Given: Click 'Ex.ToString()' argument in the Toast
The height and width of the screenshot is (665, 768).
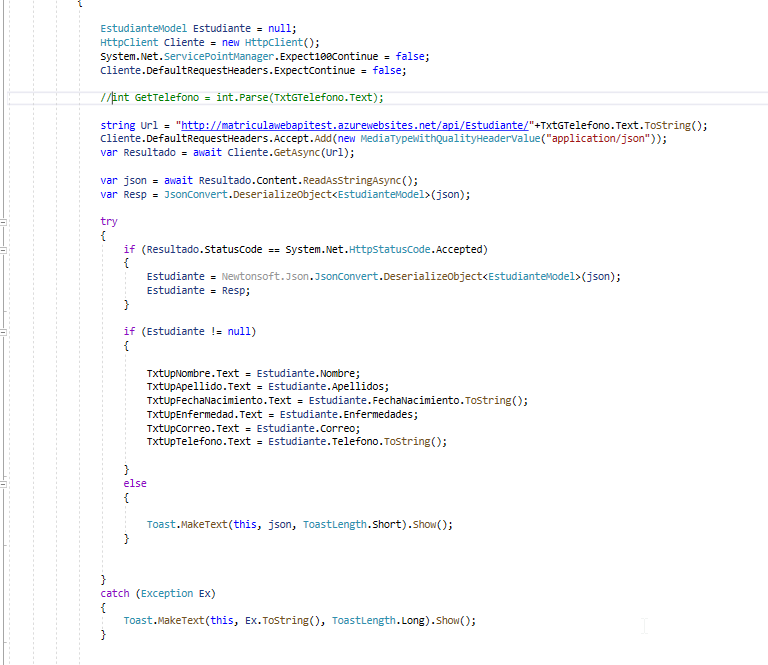Looking at the screenshot, I should 285,620.
